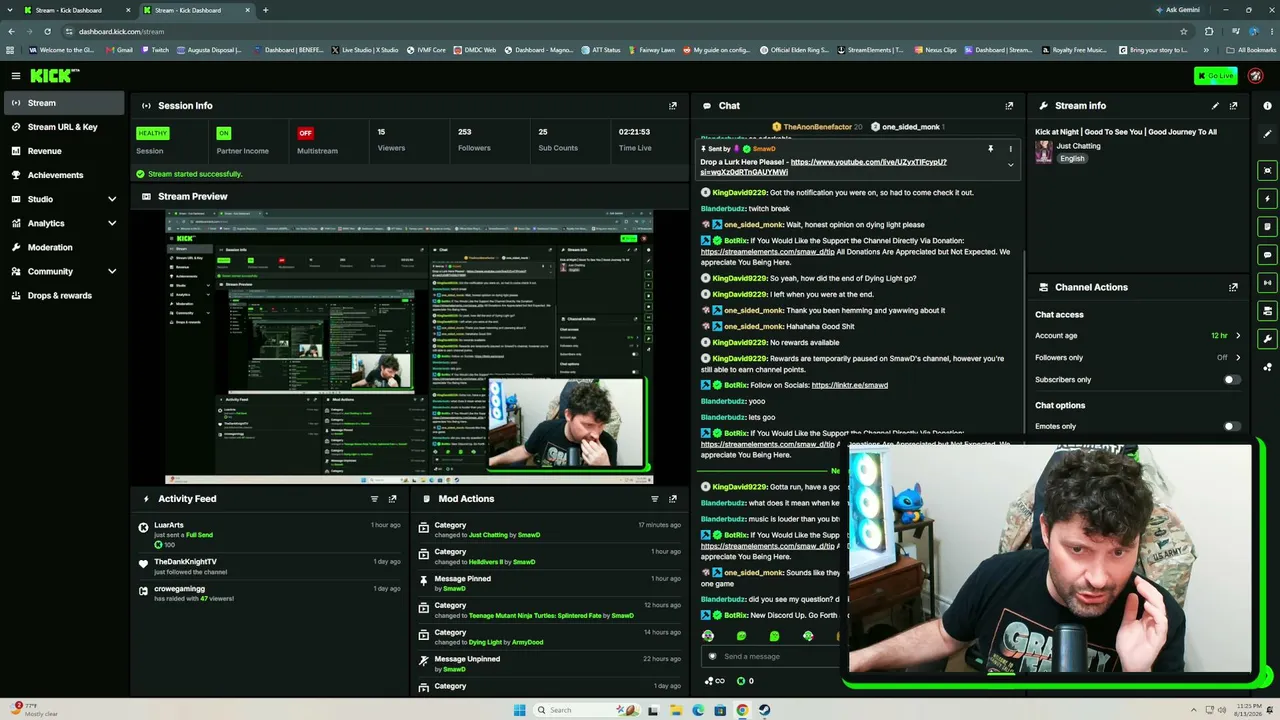Click LuarArts in the Activity Feed
1280x720 pixels.
pos(169,525)
